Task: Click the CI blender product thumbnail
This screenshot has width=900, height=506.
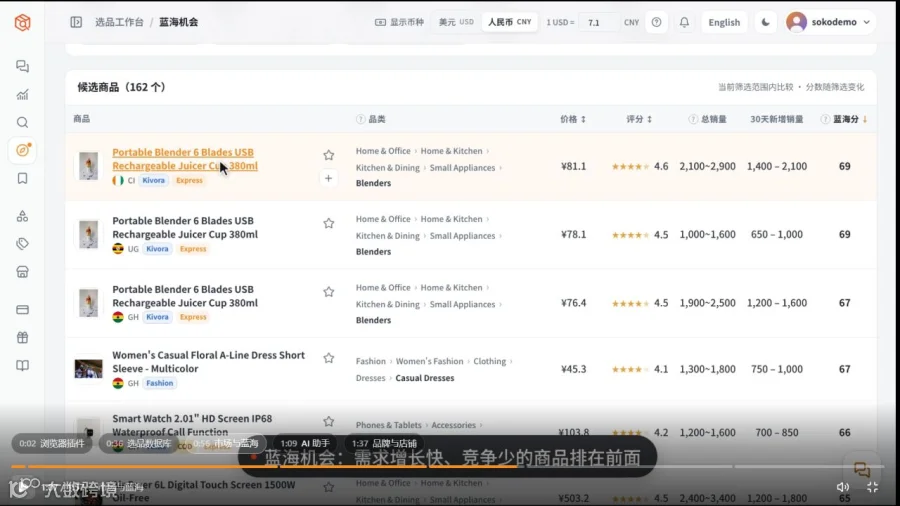Action: 88,166
